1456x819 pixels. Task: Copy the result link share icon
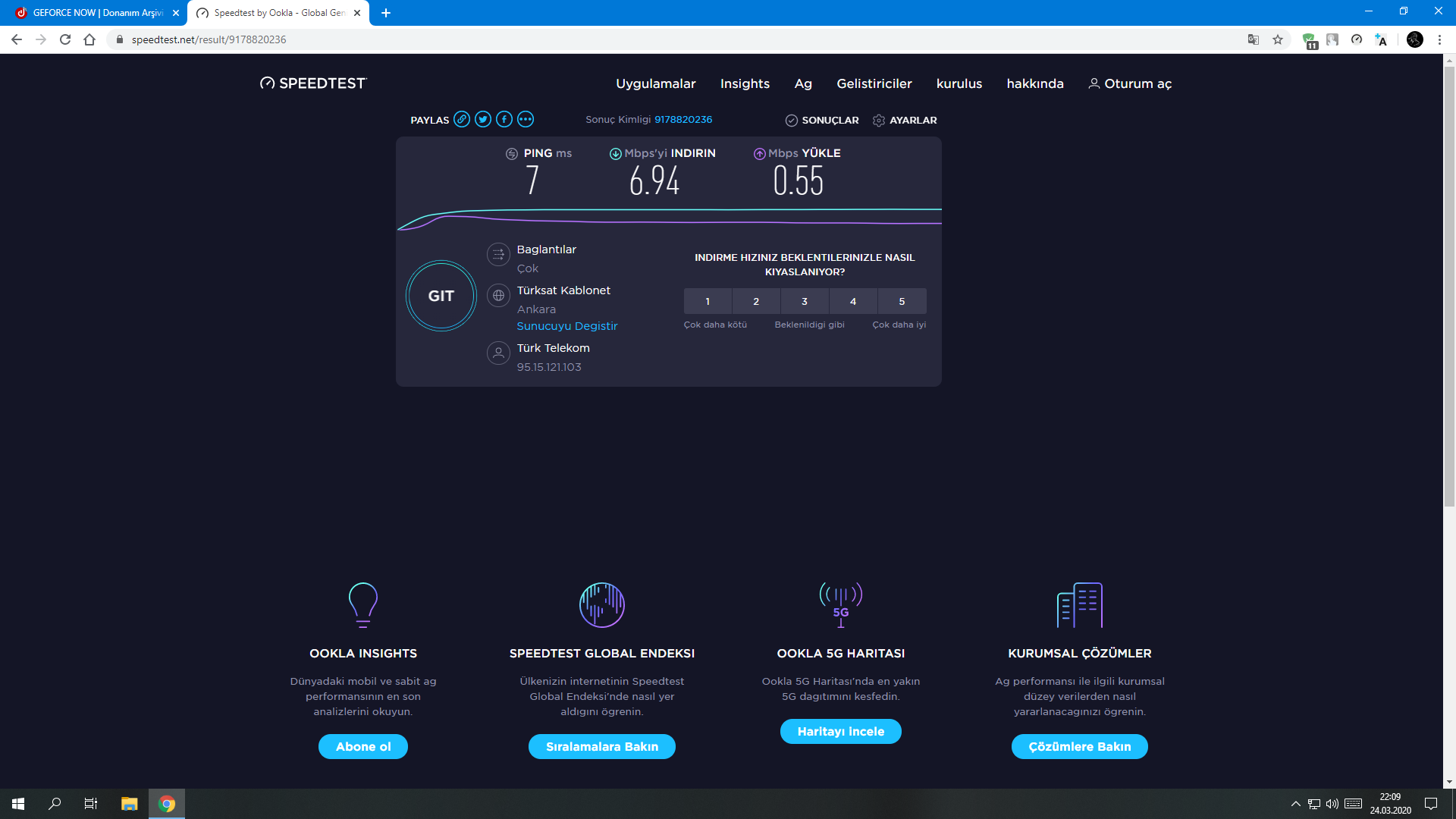tap(462, 119)
